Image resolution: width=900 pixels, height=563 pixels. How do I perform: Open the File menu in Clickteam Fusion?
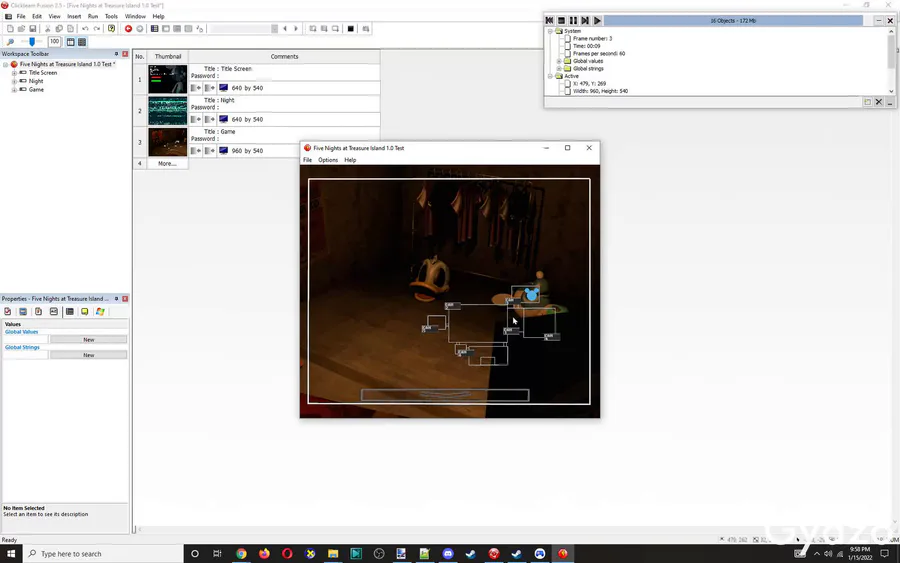[21, 17]
